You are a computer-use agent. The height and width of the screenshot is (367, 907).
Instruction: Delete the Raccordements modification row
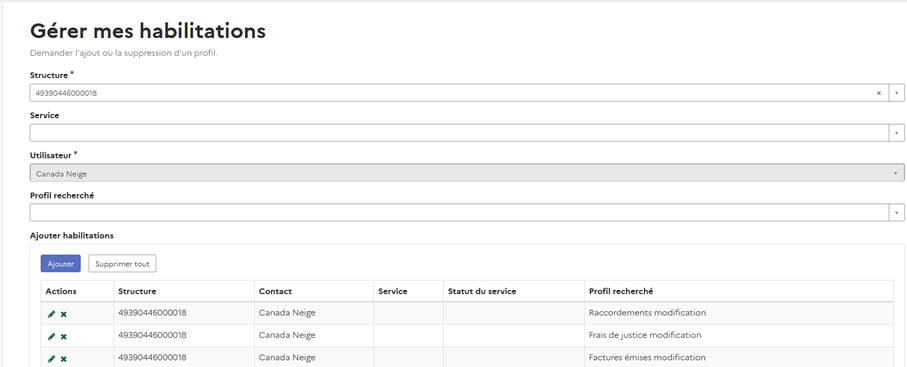[x=64, y=314]
